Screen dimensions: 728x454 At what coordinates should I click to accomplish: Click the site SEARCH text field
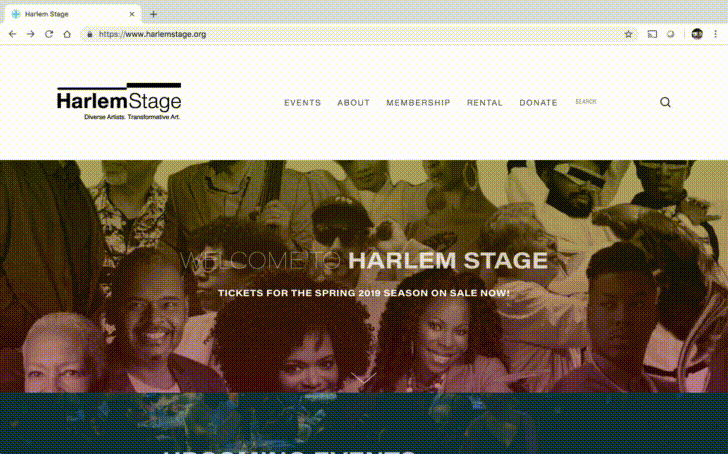(x=613, y=102)
